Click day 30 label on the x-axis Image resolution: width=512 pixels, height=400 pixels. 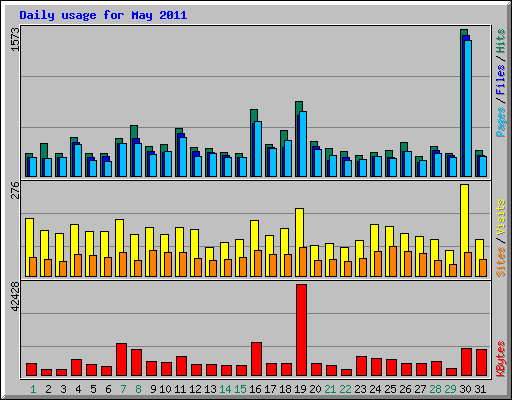click(465, 389)
